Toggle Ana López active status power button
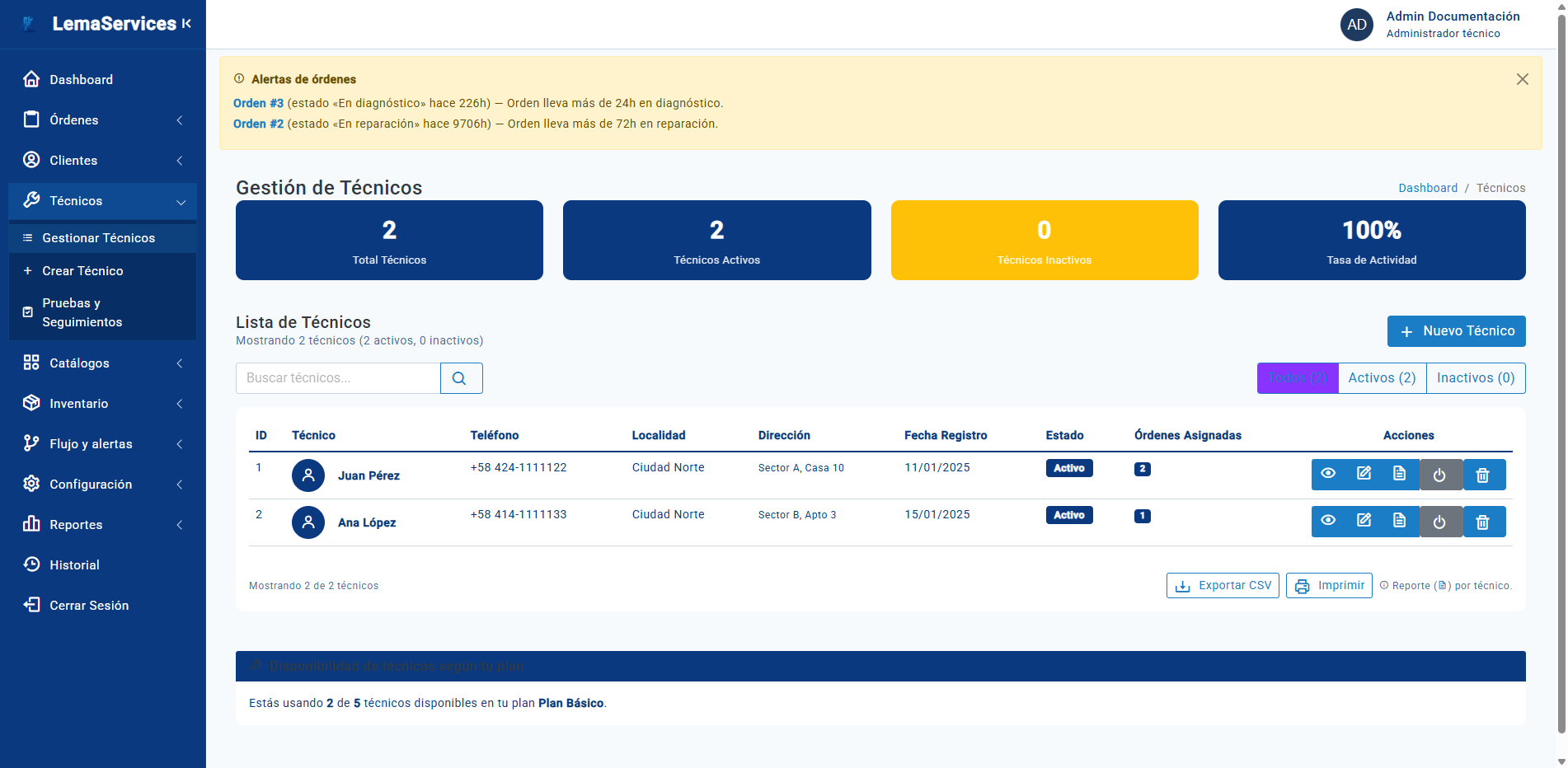Screen dimensions: 1568x768 tap(1439, 522)
